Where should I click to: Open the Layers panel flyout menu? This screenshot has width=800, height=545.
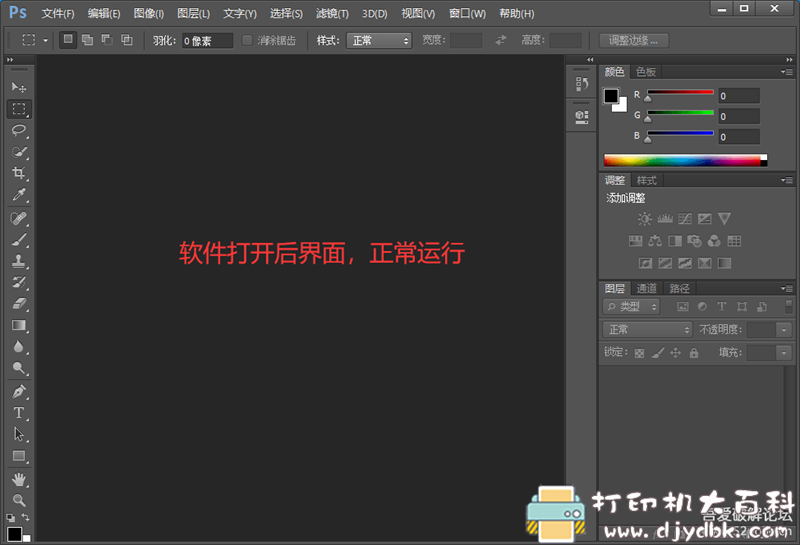787,289
